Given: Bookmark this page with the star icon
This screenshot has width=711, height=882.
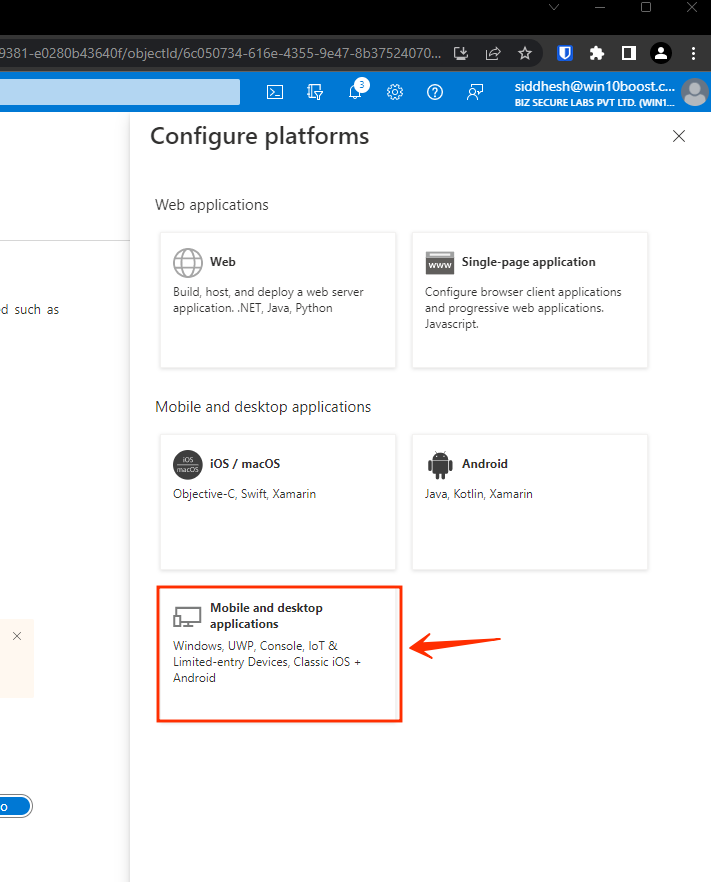Looking at the screenshot, I should [x=525, y=53].
